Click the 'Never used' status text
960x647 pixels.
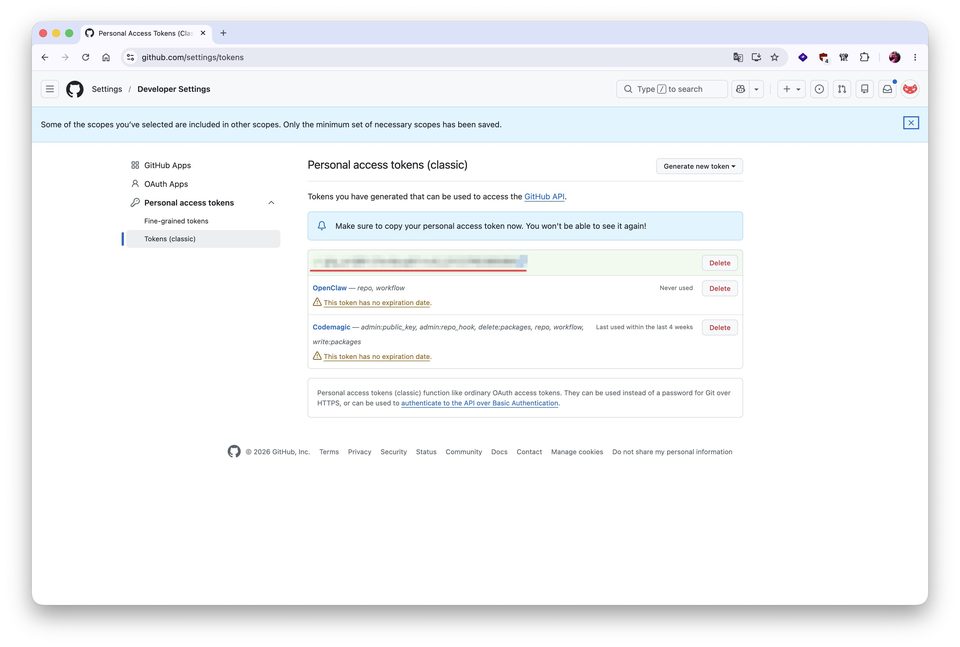coord(676,288)
